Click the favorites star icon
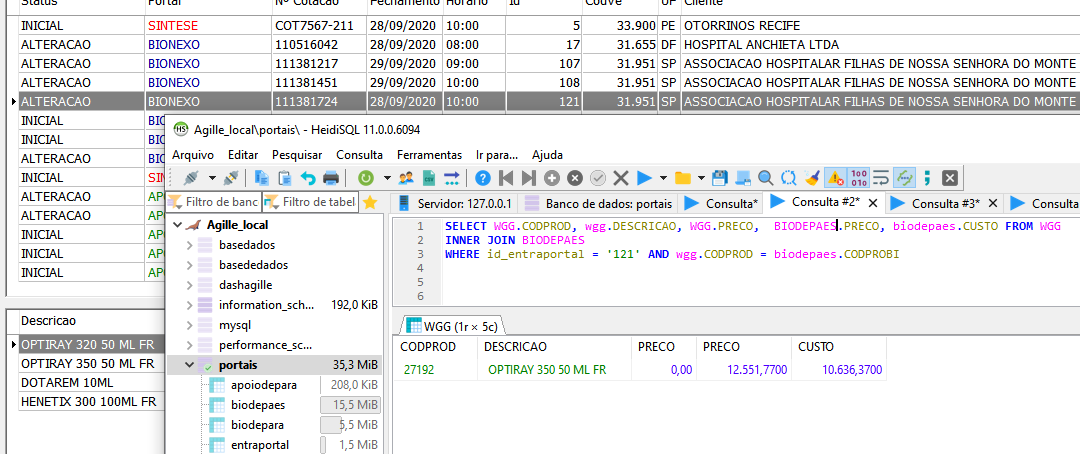This screenshot has width=1080, height=454. pyautogui.click(x=370, y=203)
